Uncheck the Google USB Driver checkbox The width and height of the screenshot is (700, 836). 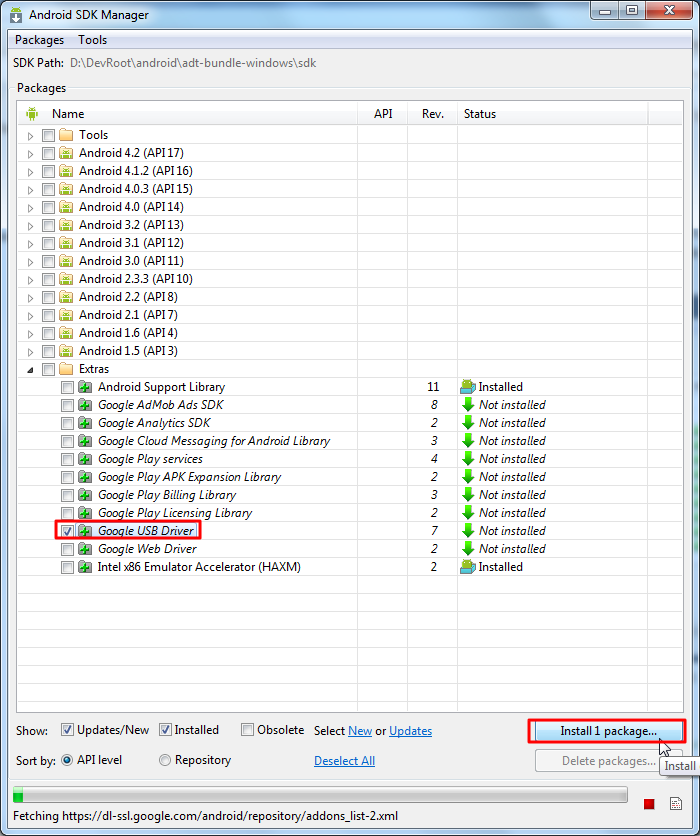pyautogui.click(x=67, y=531)
